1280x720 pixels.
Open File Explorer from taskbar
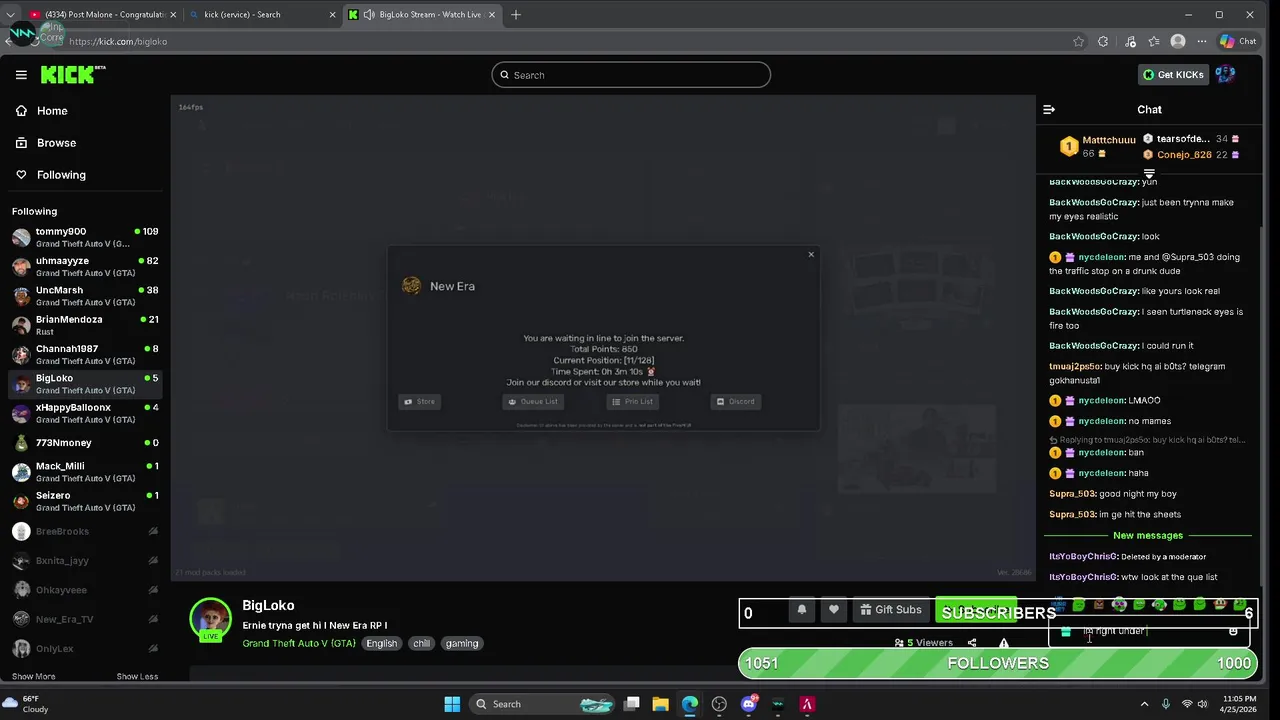(x=661, y=704)
